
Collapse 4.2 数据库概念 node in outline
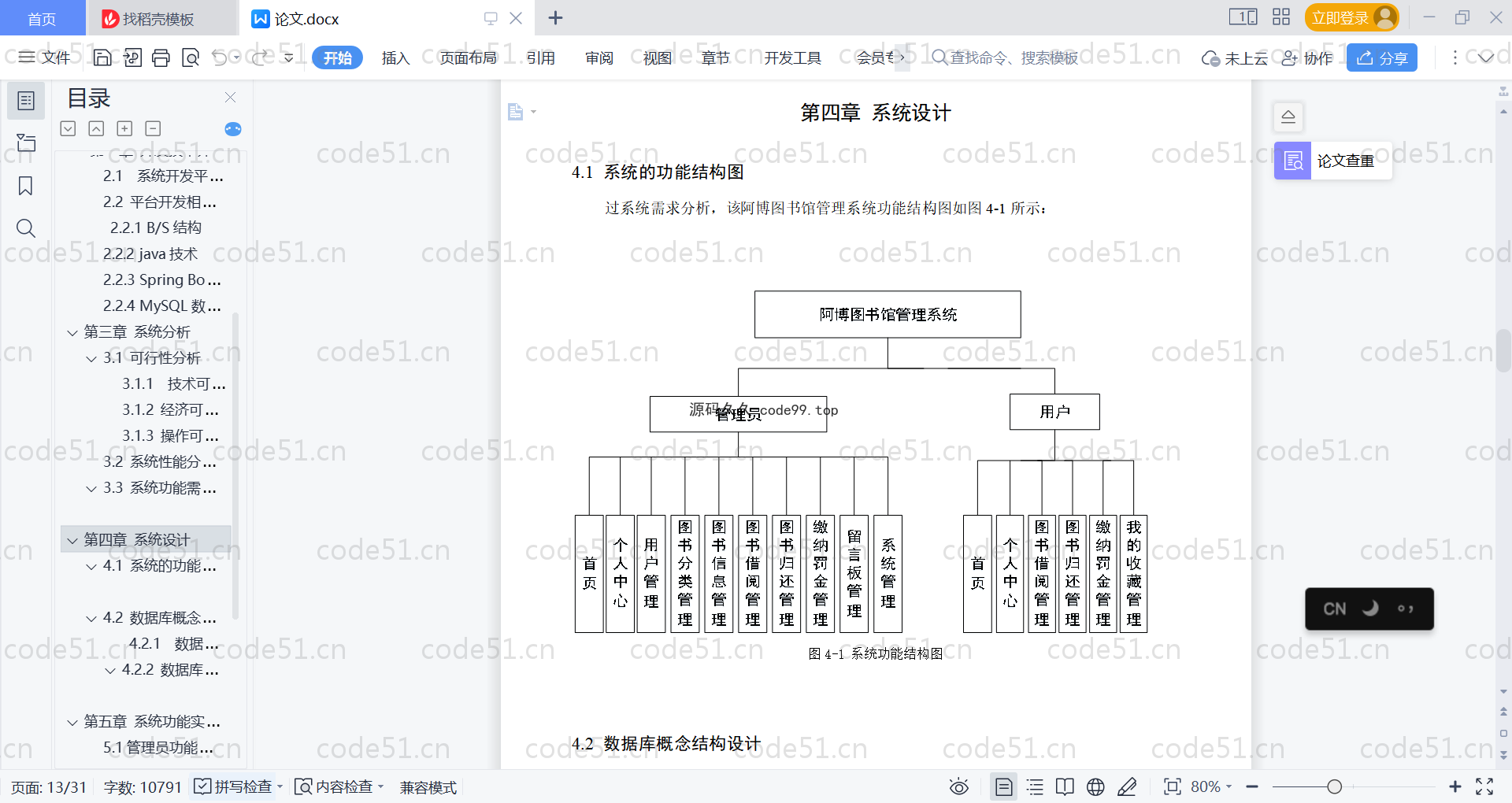pyautogui.click(x=91, y=619)
